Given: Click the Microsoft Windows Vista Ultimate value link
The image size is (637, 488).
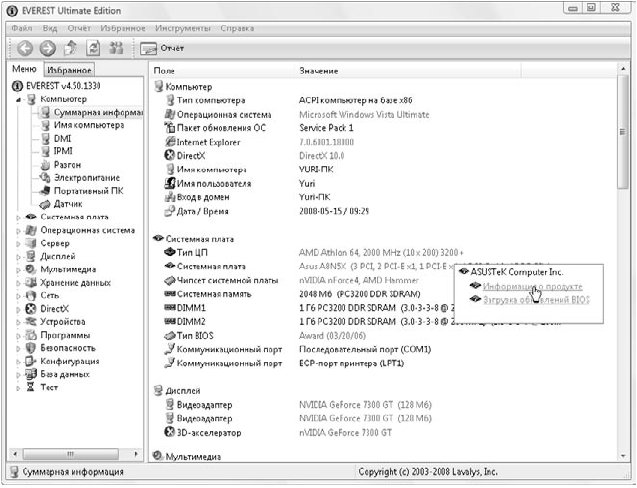Looking at the screenshot, I should point(364,115).
